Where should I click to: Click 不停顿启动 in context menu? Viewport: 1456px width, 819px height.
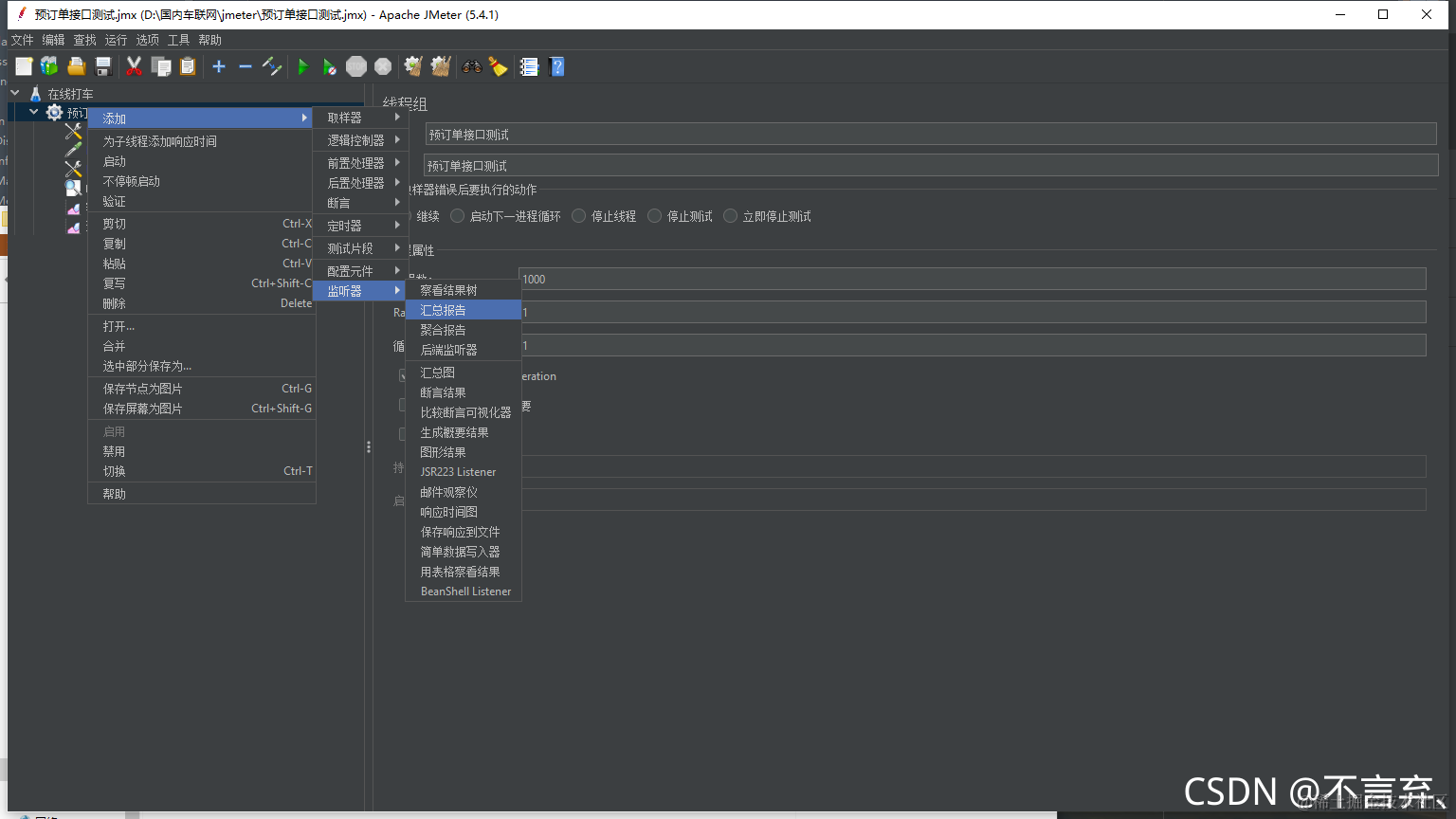click(201, 181)
